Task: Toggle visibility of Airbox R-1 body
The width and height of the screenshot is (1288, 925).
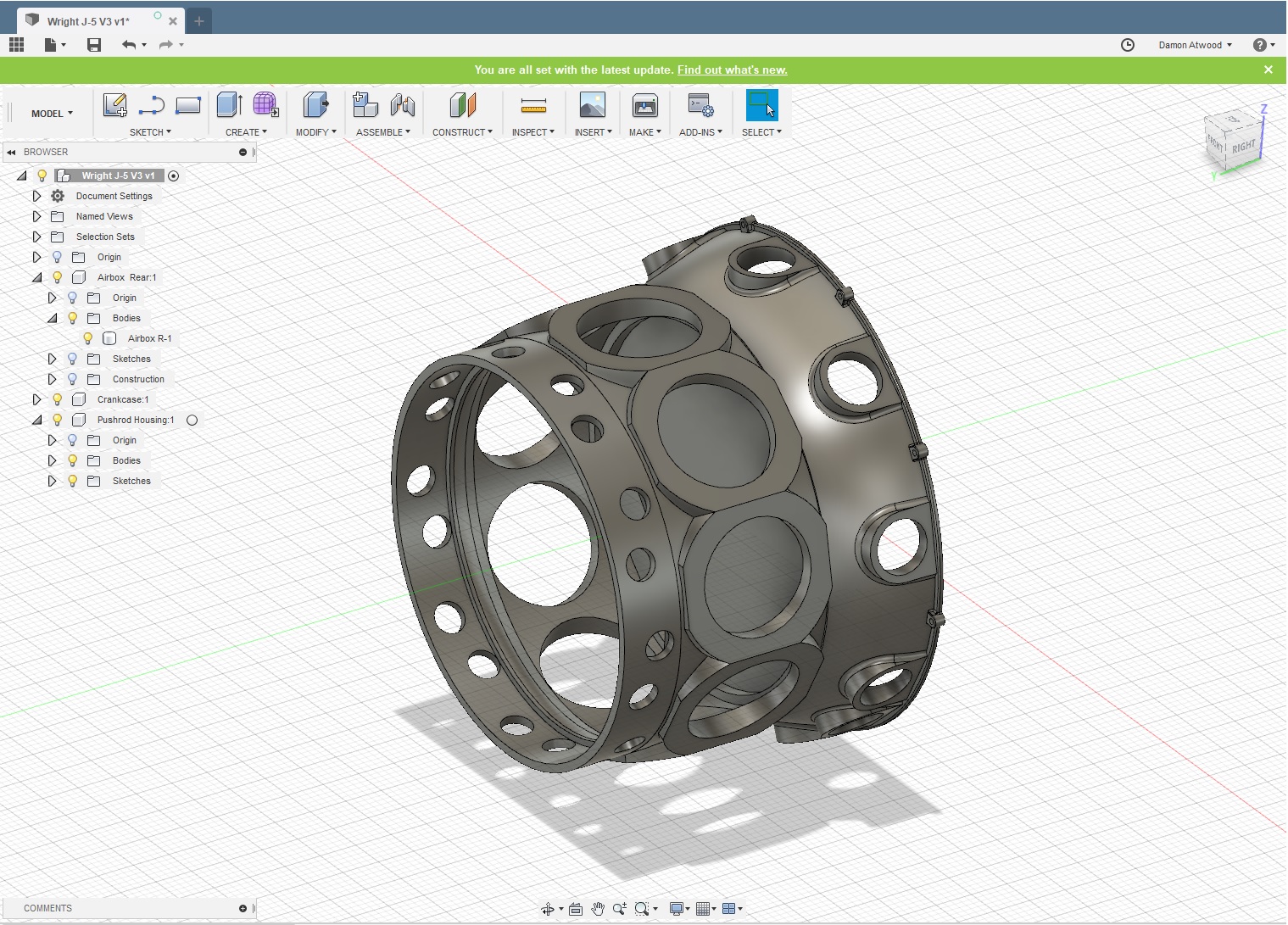Action: click(87, 338)
